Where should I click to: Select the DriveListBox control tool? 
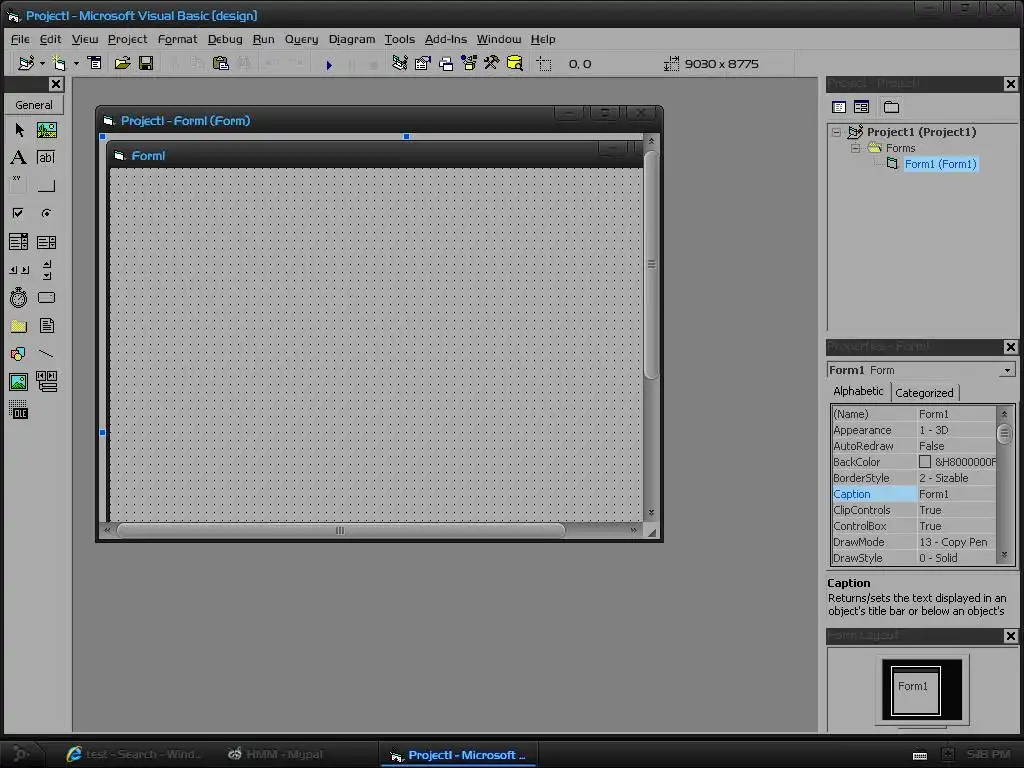(46, 298)
